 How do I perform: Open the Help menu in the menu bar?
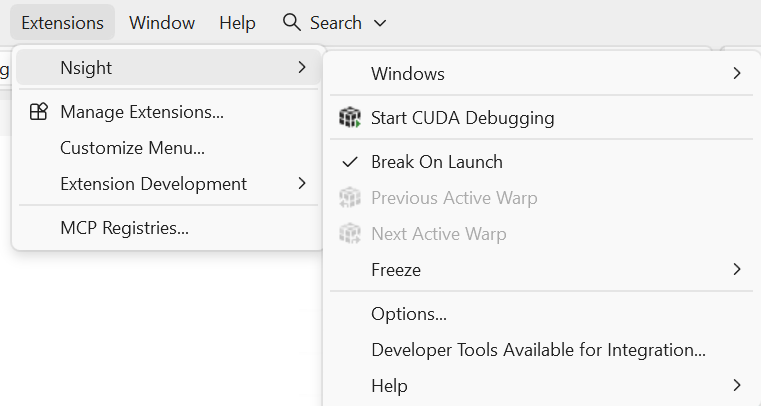(237, 23)
